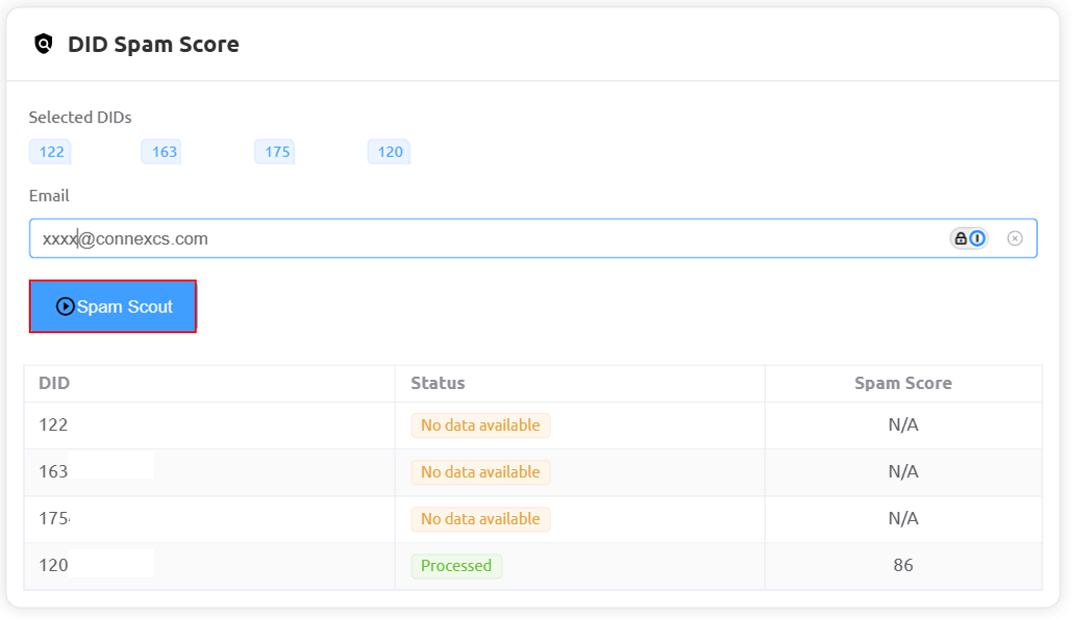Screen dimensions: 1072x619
Task: Click the DID Spam Score title
Action: click(153, 44)
